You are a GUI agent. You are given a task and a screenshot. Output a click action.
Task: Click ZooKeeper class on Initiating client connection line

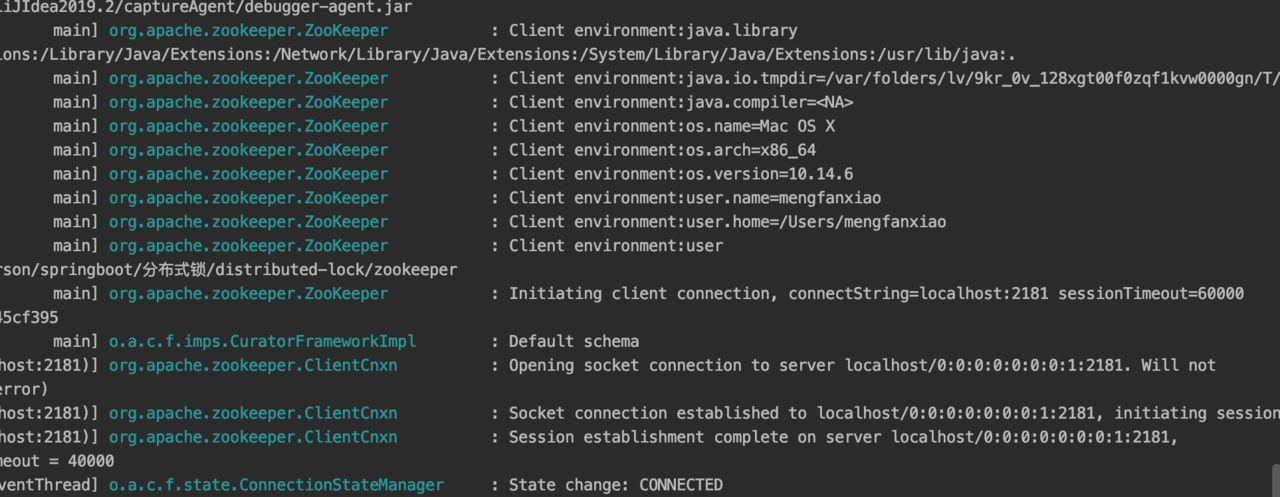click(x=248, y=294)
